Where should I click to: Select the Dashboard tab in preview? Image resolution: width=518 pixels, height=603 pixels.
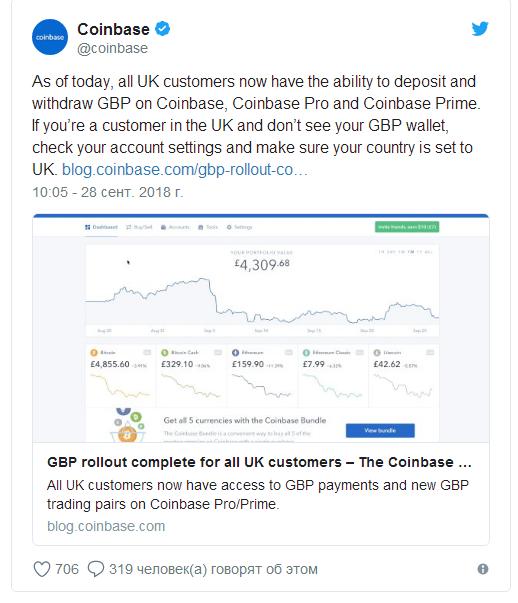[x=101, y=227]
